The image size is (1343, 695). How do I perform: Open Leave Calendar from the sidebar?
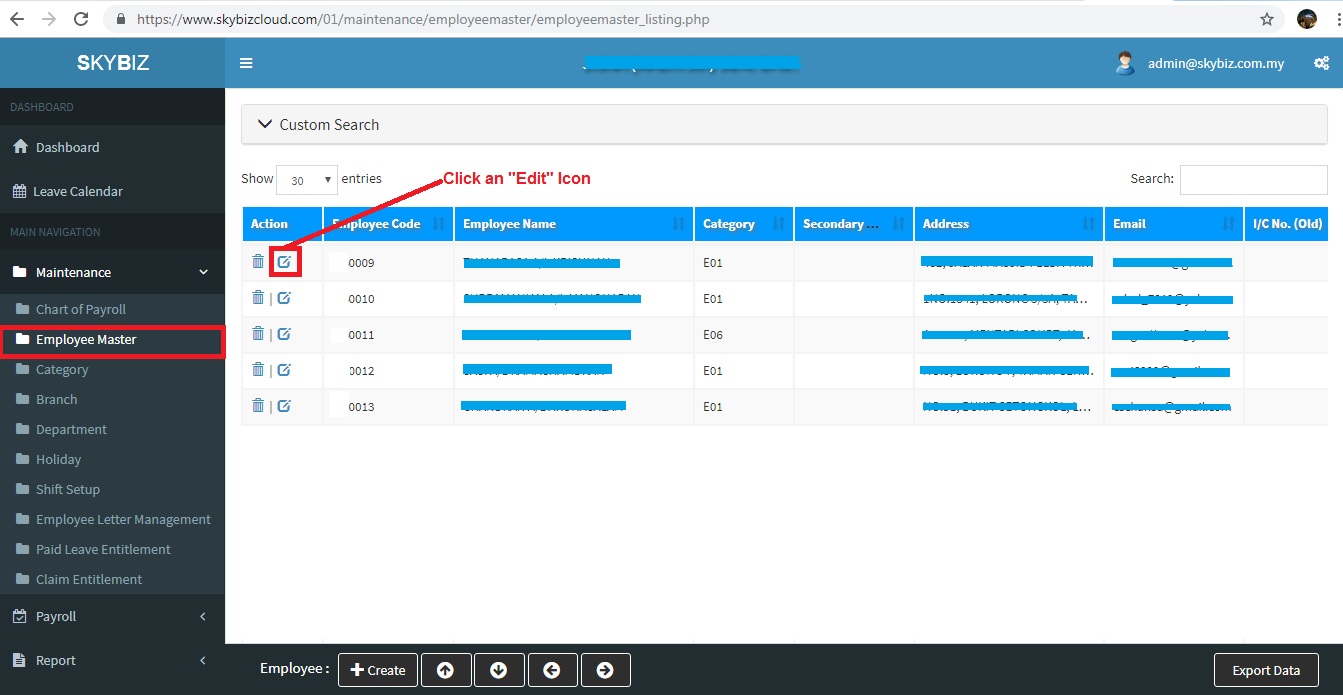tap(78, 191)
